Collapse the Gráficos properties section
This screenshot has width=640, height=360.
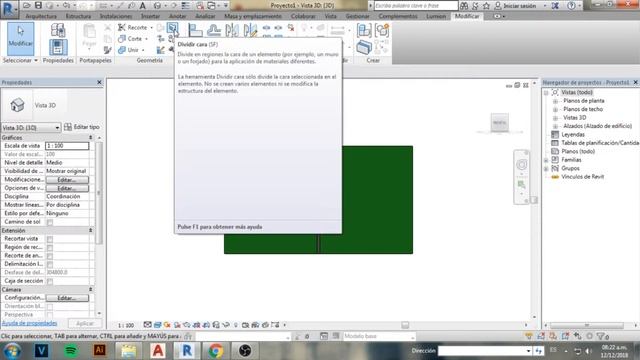point(91,138)
